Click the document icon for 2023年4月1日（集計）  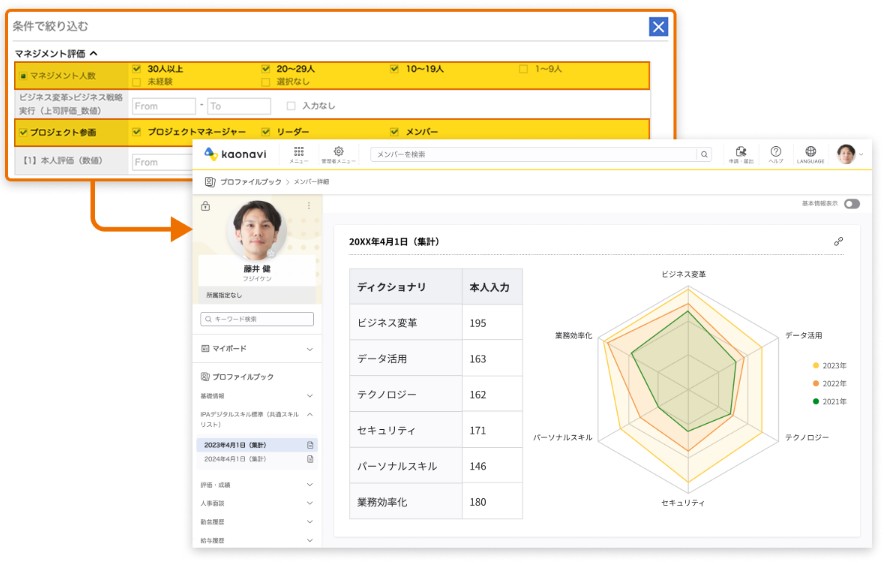(310, 445)
